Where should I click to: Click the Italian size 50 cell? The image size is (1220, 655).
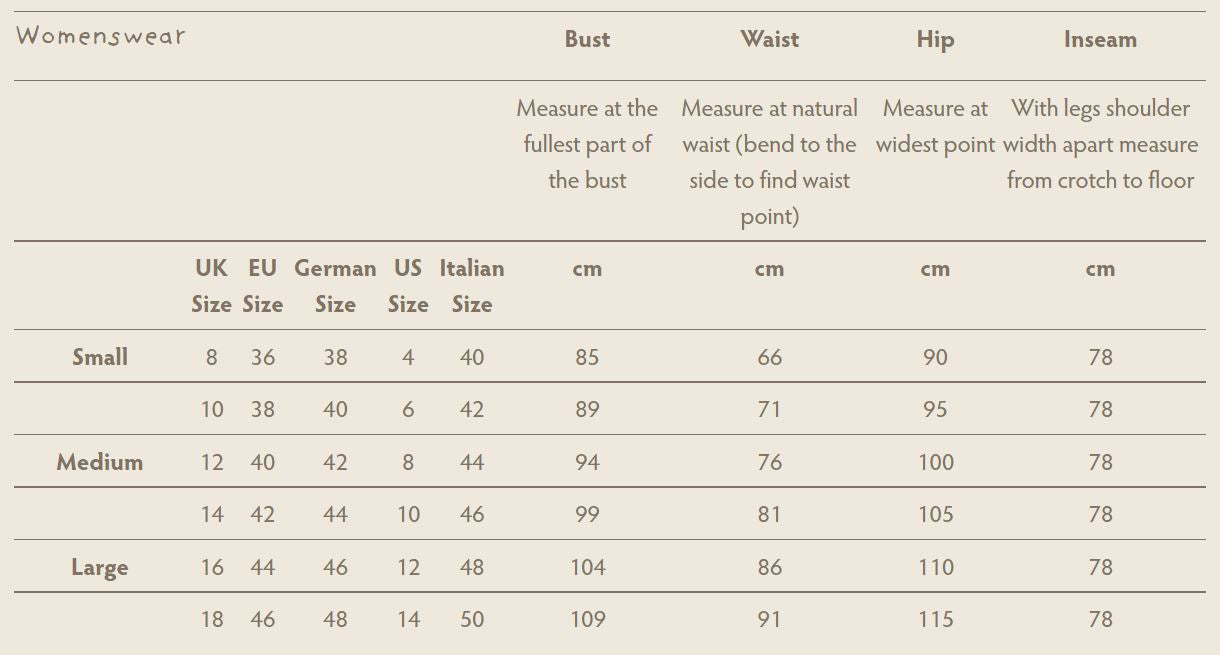click(x=472, y=620)
